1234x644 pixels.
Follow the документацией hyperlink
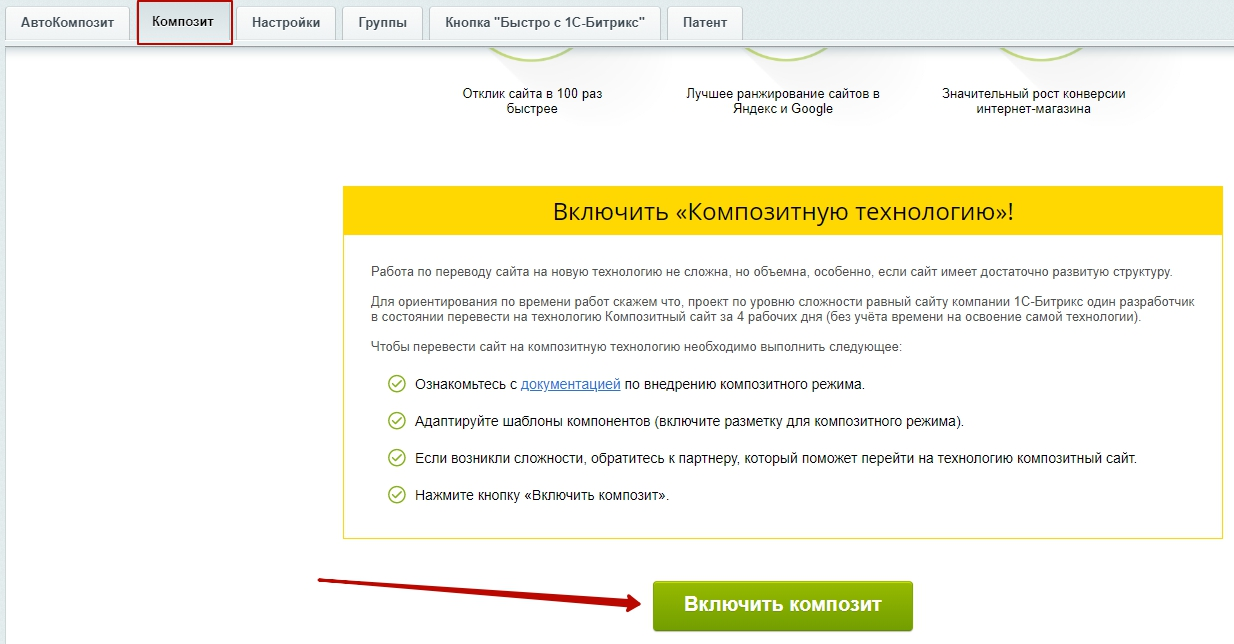point(570,384)
